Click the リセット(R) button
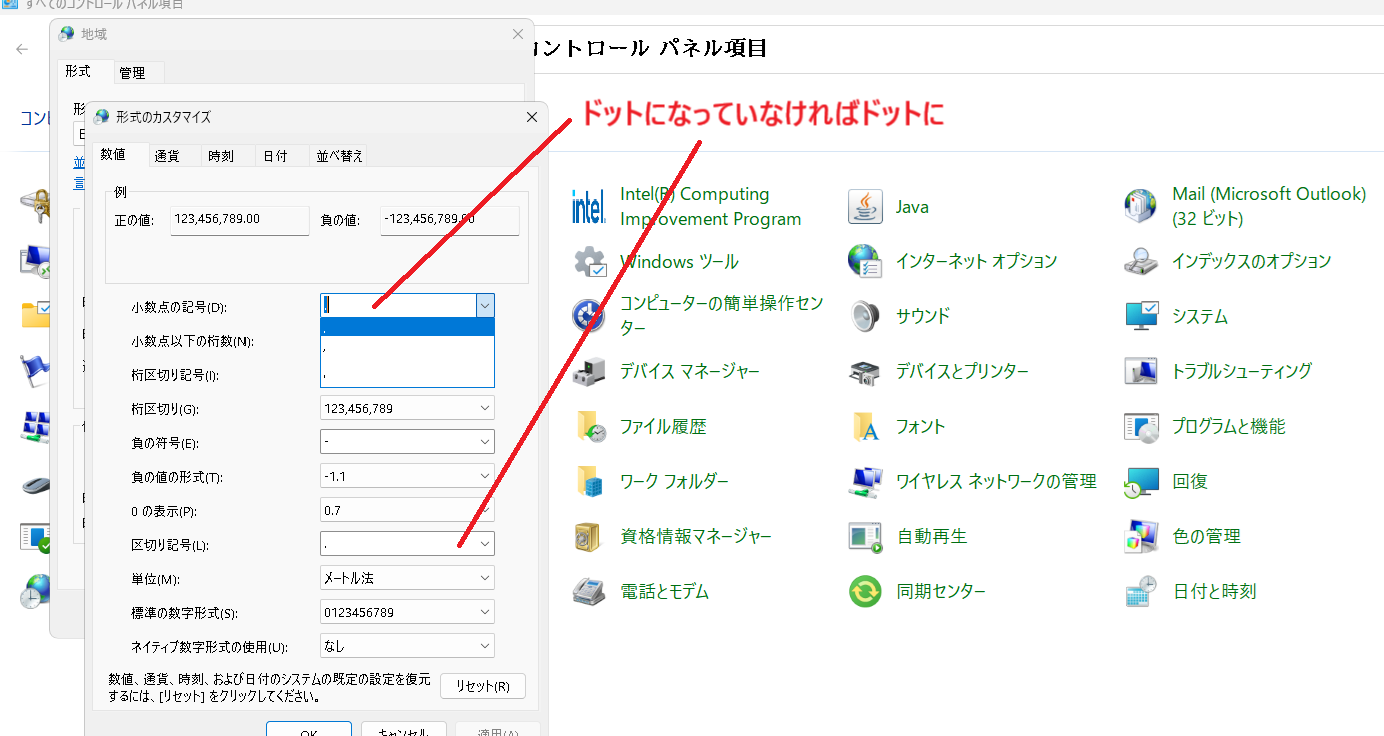 pyautogui.click(x=483, y=686)
